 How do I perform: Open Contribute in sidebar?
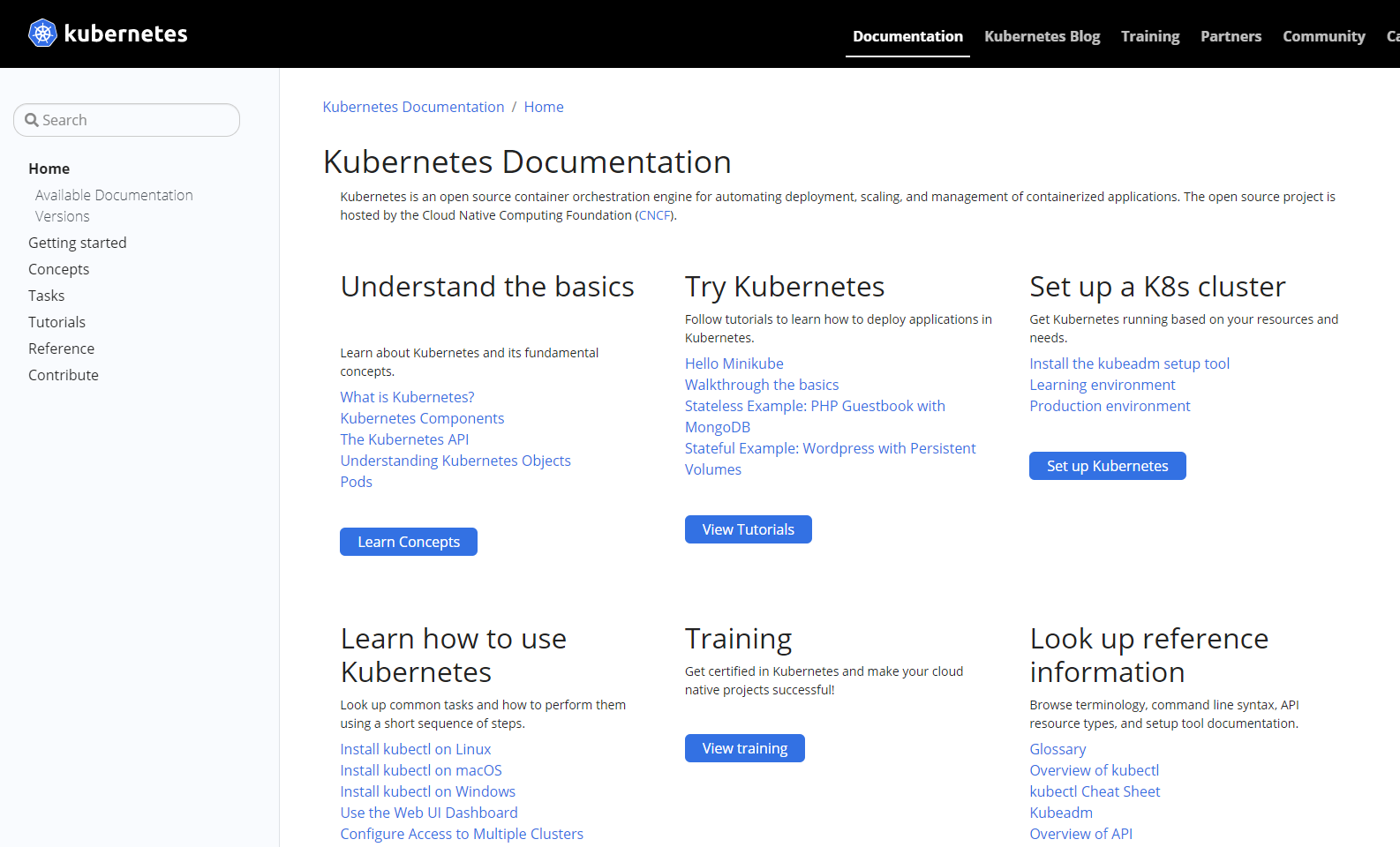[x=64, y=375]
